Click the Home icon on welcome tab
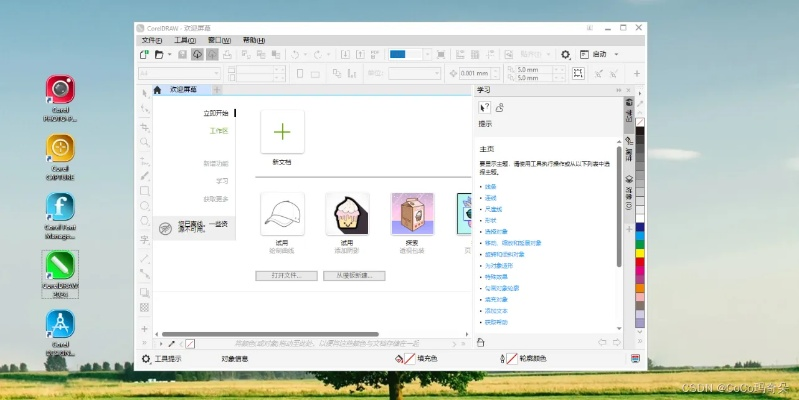The height and width of the screenshot is (400, 799). pyautogui.click(x=157, y=90)
